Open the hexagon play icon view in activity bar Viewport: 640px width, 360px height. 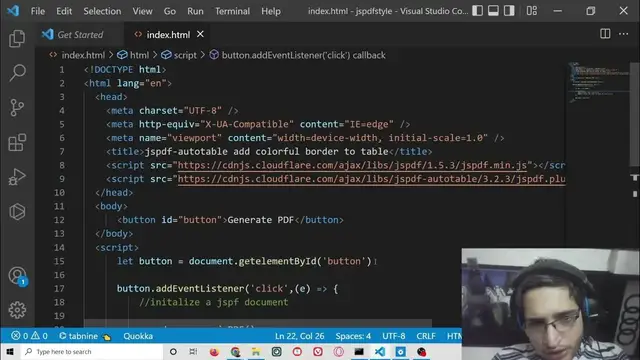(17, 212)
